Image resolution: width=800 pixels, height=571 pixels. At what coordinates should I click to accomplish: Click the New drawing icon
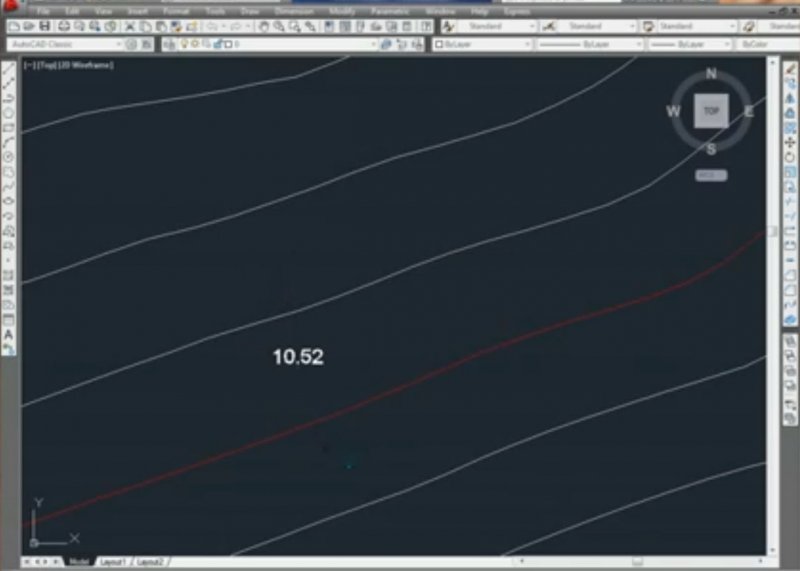click(14, 26)
